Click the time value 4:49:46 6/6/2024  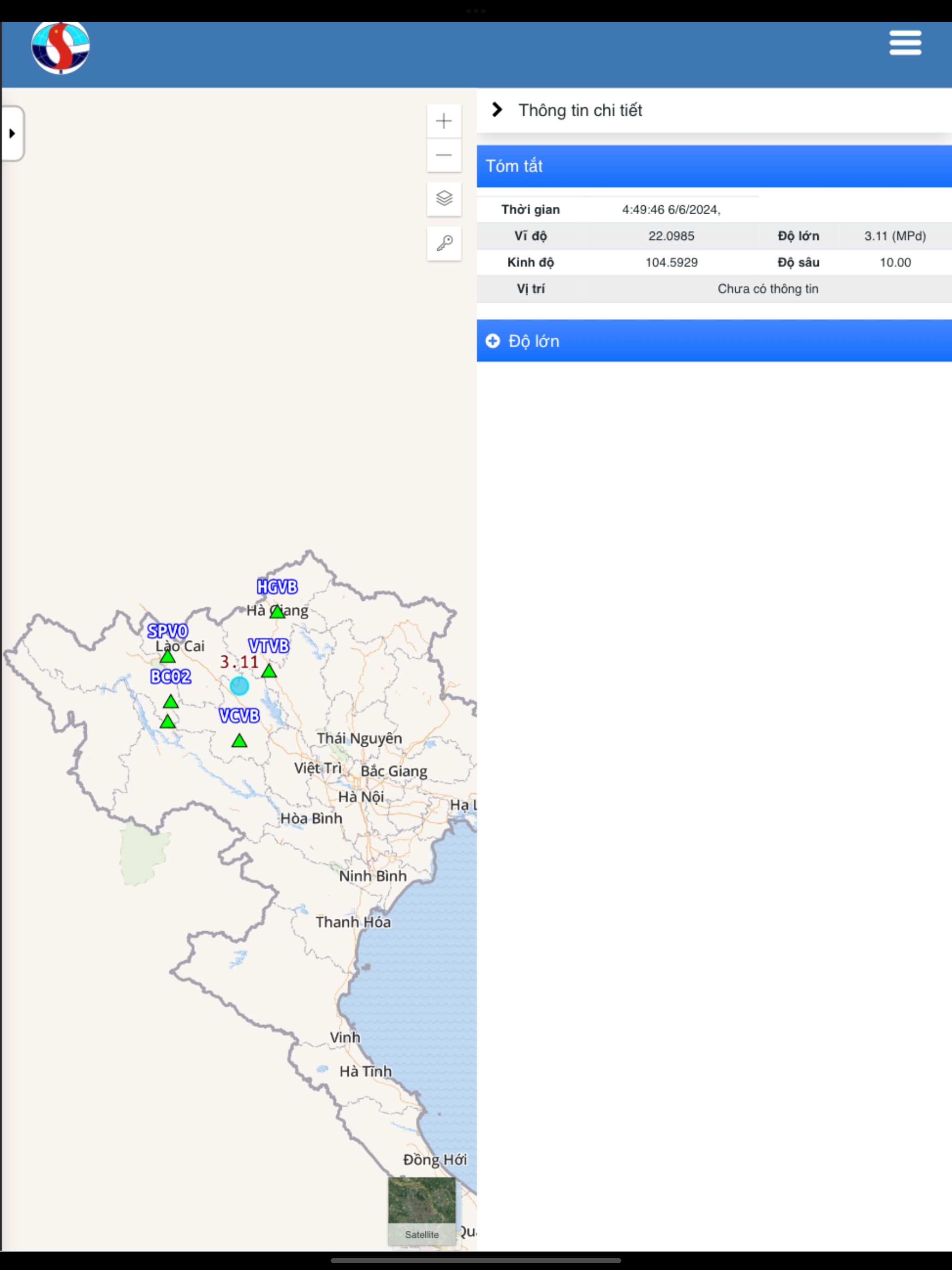point(671,210)
